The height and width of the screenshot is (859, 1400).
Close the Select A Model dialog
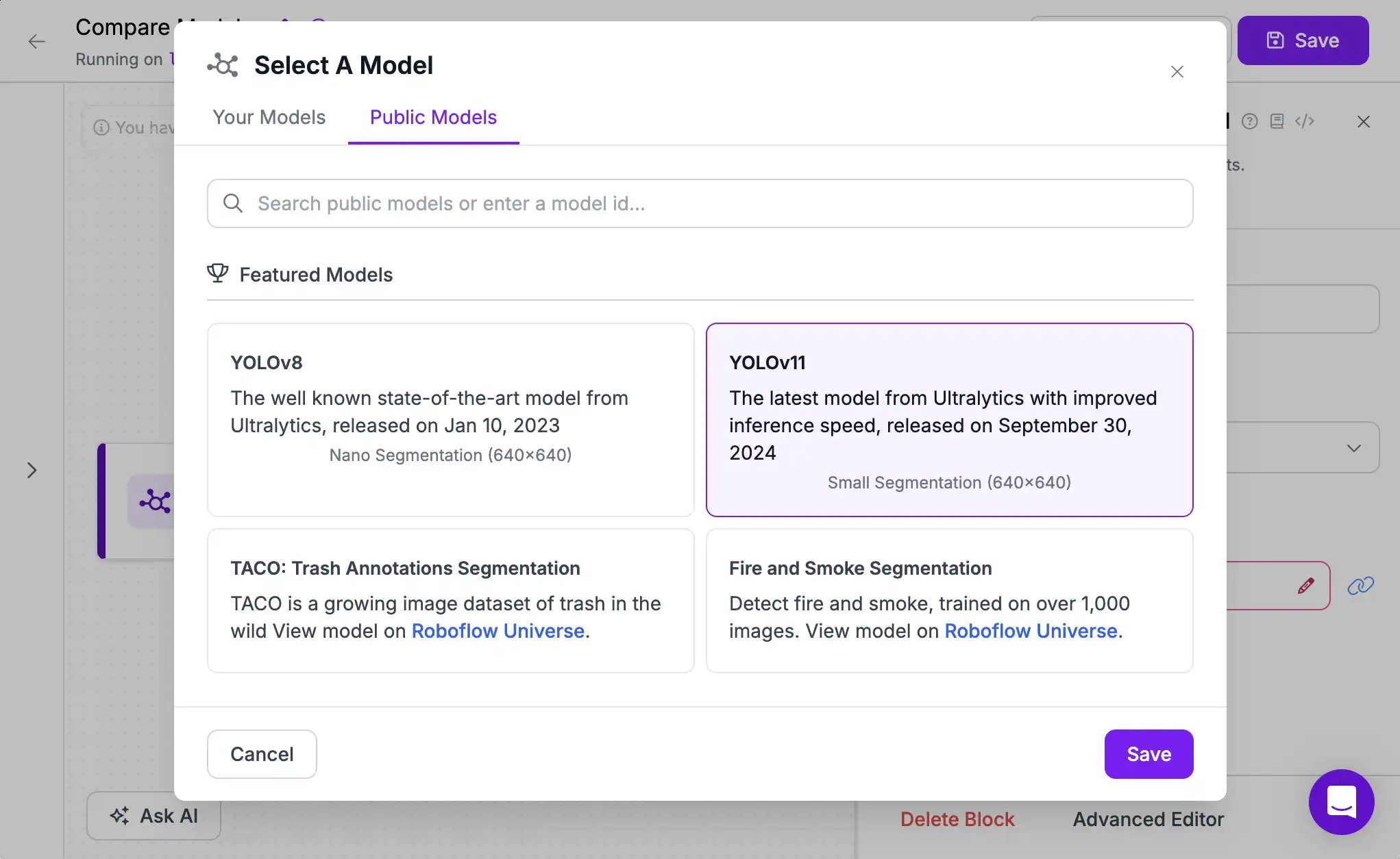point(1177,71)
